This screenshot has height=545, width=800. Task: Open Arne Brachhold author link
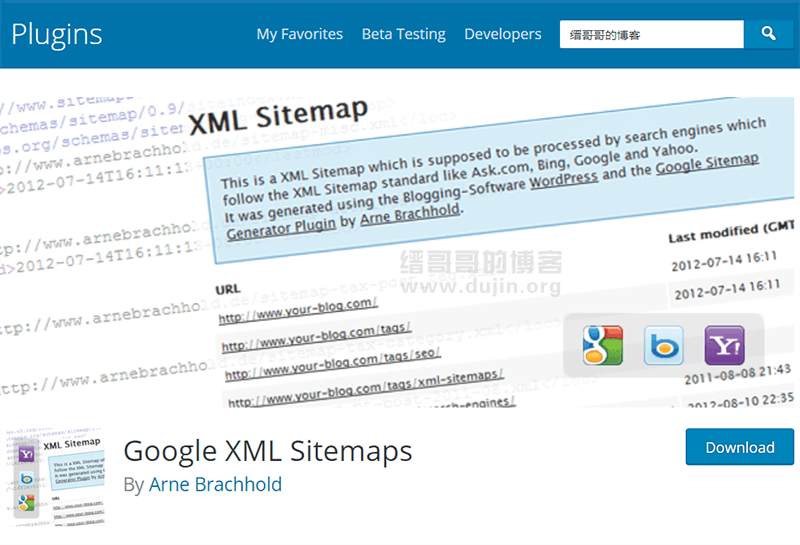(215, 484)
